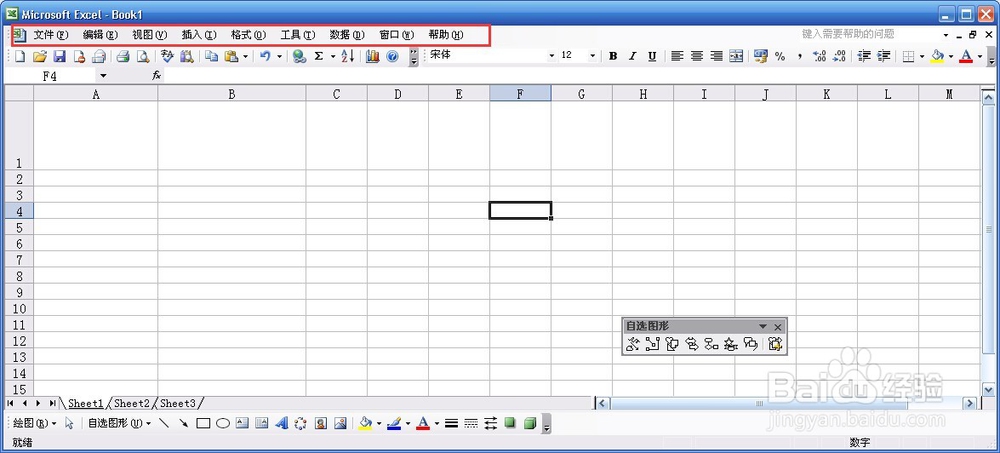
Task: Insert picture from file icon
Action: (340, 423)
